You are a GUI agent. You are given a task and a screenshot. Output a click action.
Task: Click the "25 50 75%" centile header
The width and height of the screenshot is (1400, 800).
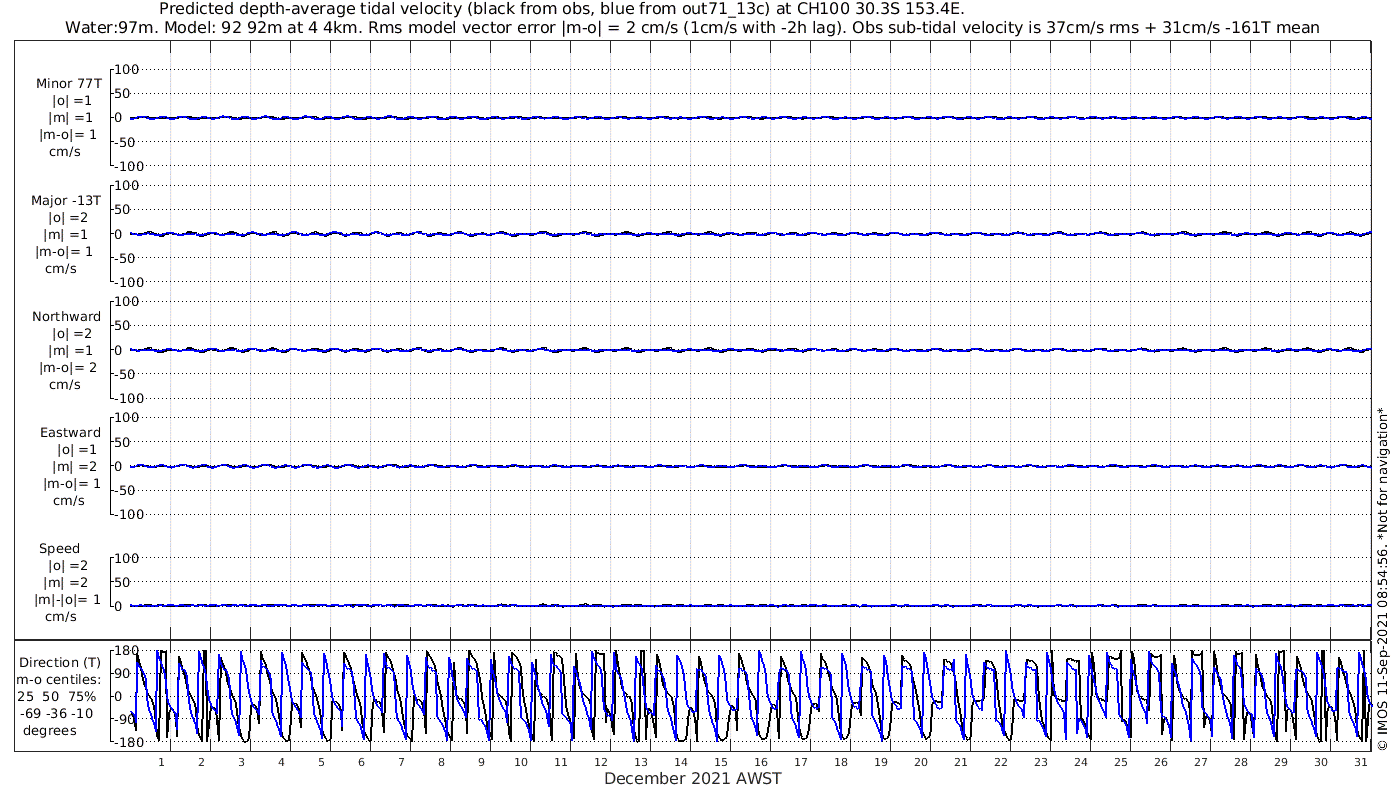(58, 696)
